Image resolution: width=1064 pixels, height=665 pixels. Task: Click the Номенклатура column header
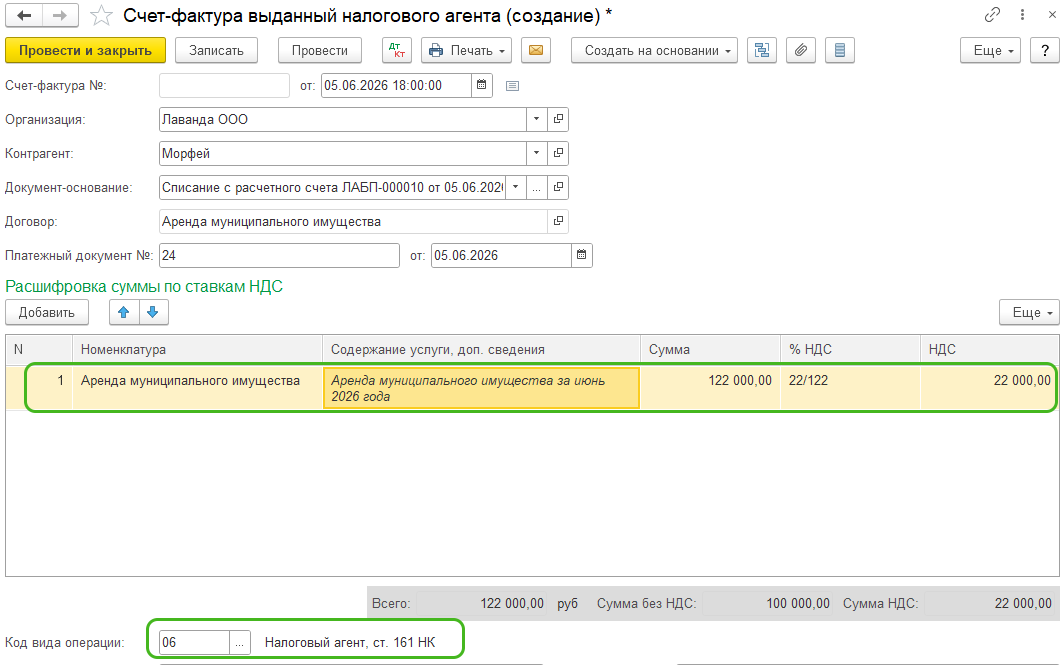click(197, 349)
